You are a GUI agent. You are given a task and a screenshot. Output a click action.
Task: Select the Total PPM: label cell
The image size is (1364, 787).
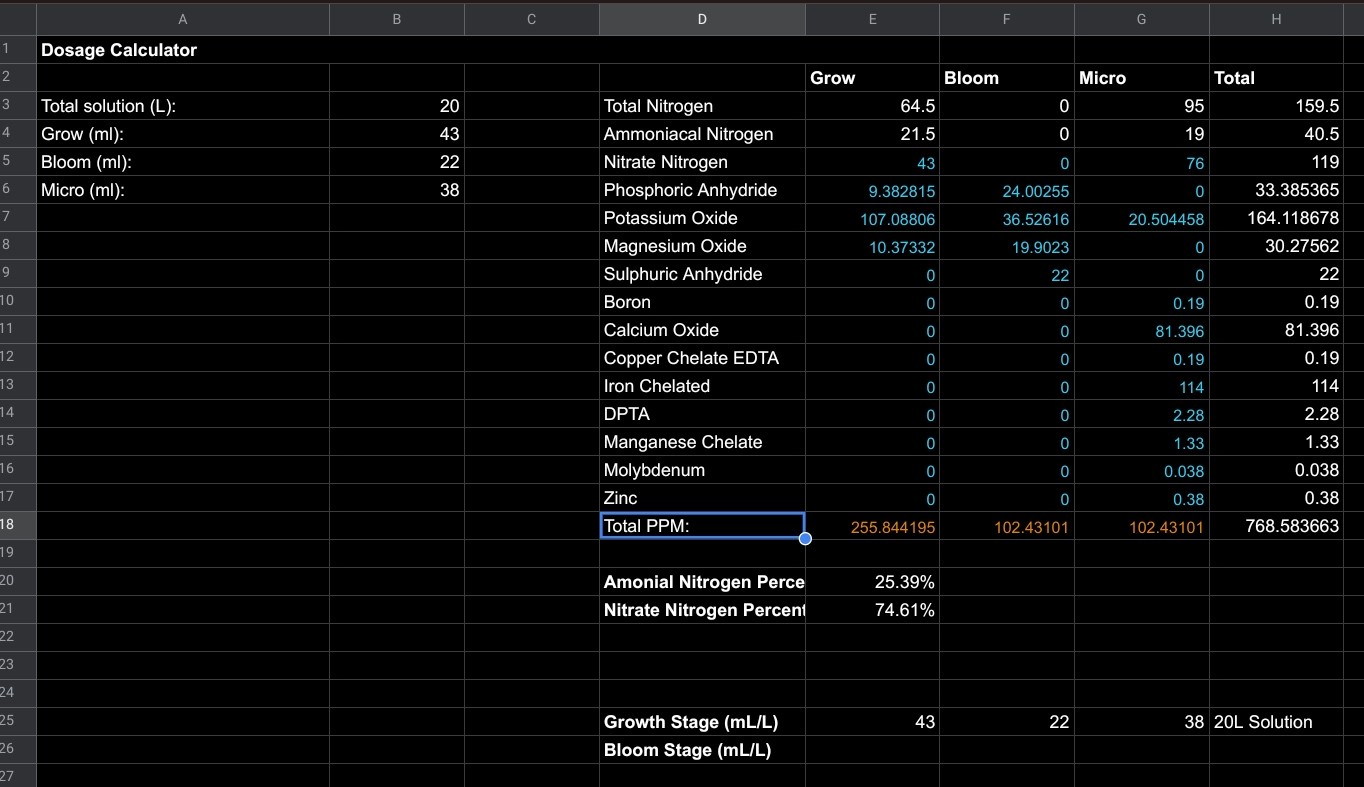[x=702, y=526]
